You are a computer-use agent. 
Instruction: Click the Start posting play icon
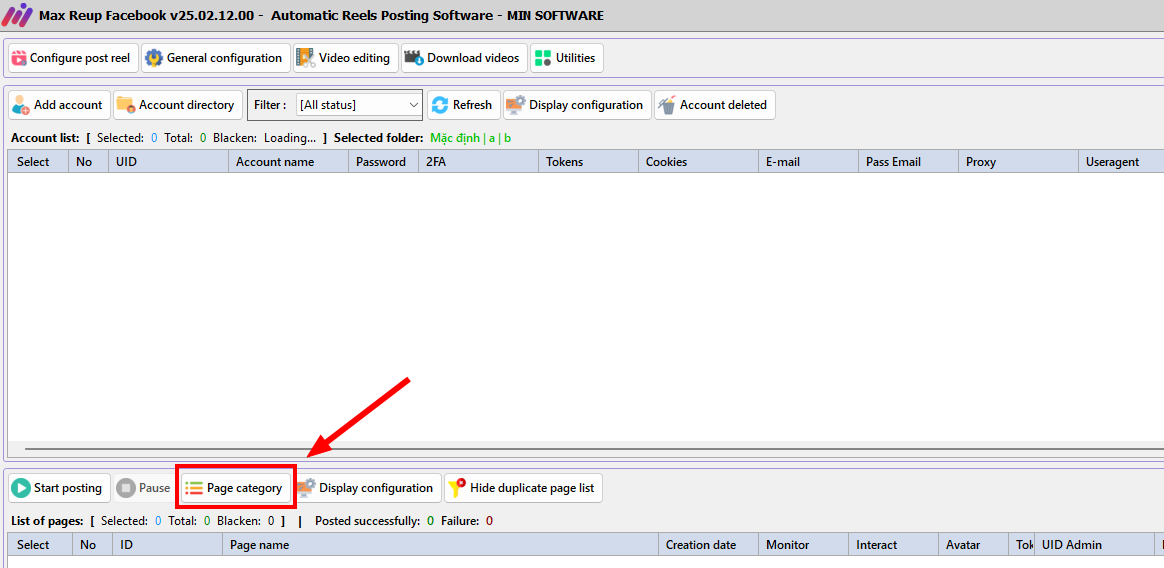click(x=22, y=488)
